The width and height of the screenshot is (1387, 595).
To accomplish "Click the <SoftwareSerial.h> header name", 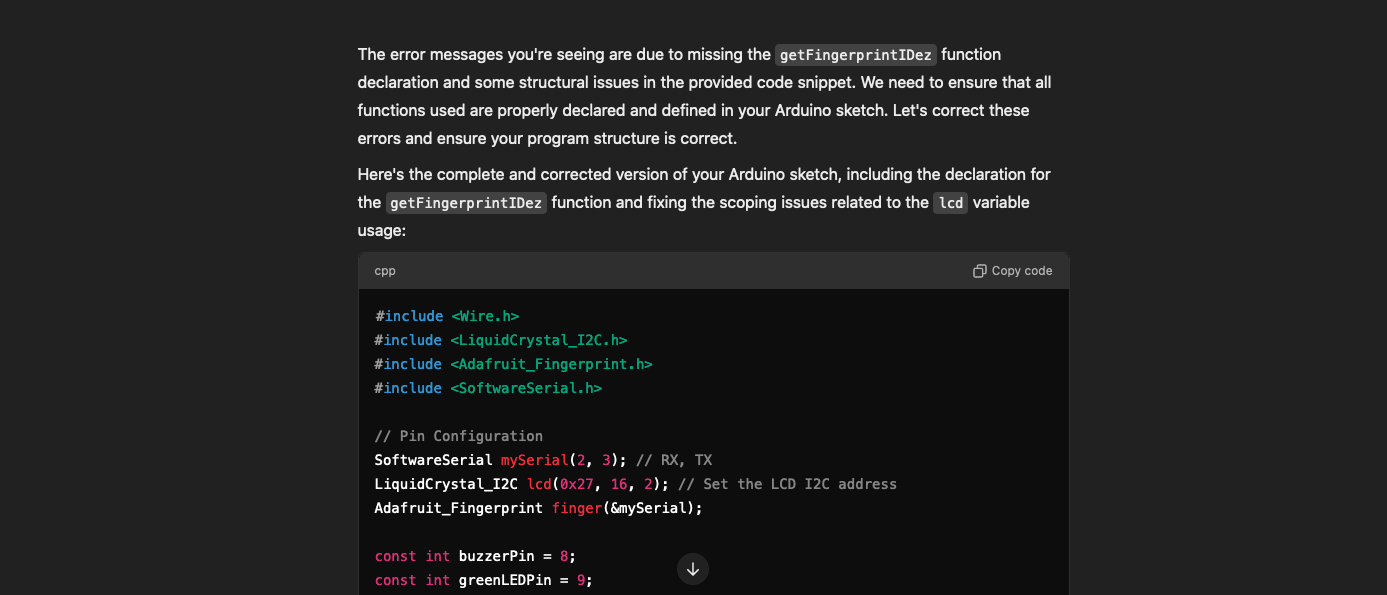I will (526, 388).
